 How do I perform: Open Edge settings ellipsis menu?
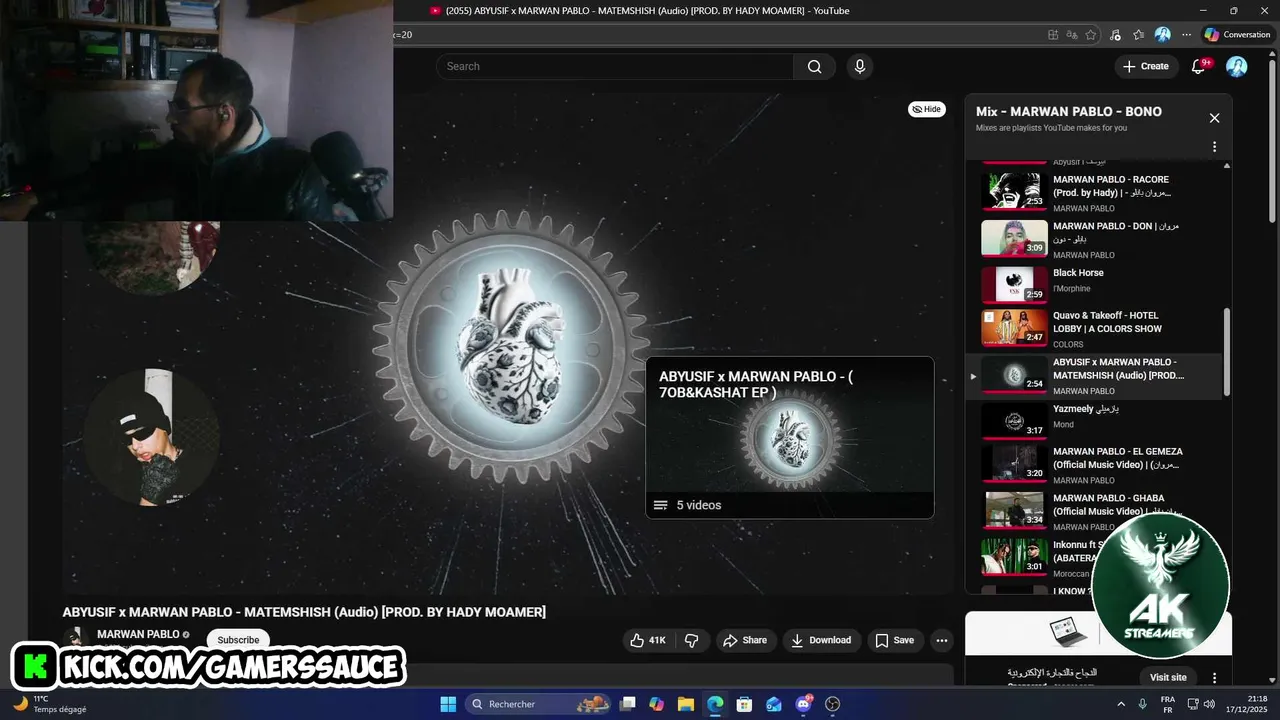[1186, 34]
